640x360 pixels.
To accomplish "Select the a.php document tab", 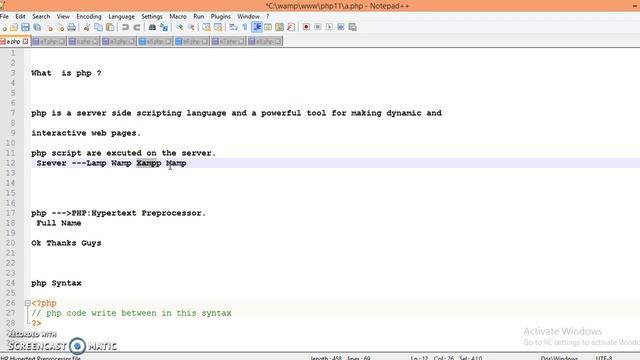I will coord(13,41).
